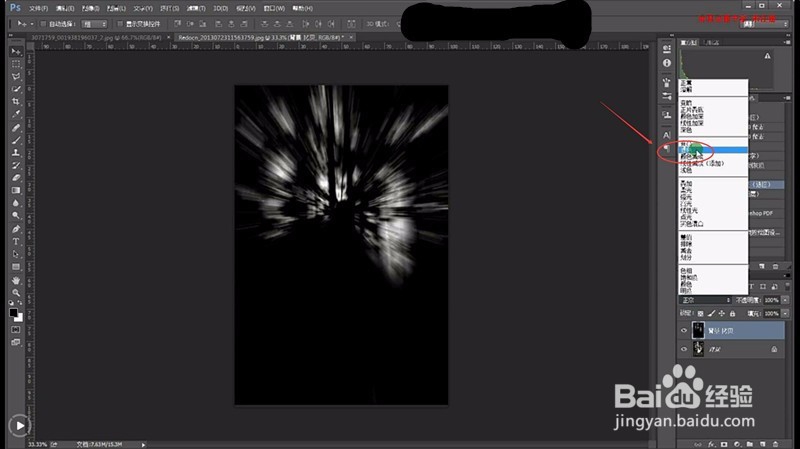This screenshot has height=449, width=800.
Task: Open the Edit (E) menu
Action: pyautogui.click(x=65, y=9)
